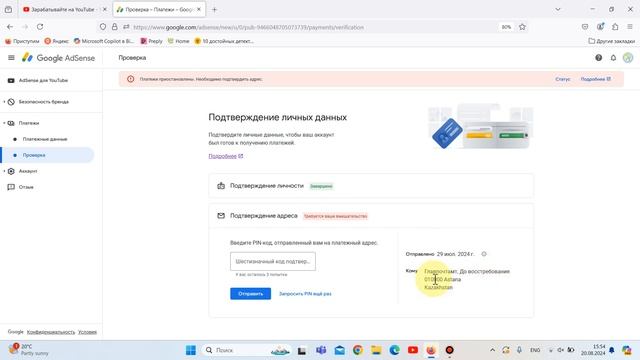The width and height of the screenshot is (640, 360).
Task: Open YouTube app from the taskbar
Action: pyautogui.click(x=413, y=350)
